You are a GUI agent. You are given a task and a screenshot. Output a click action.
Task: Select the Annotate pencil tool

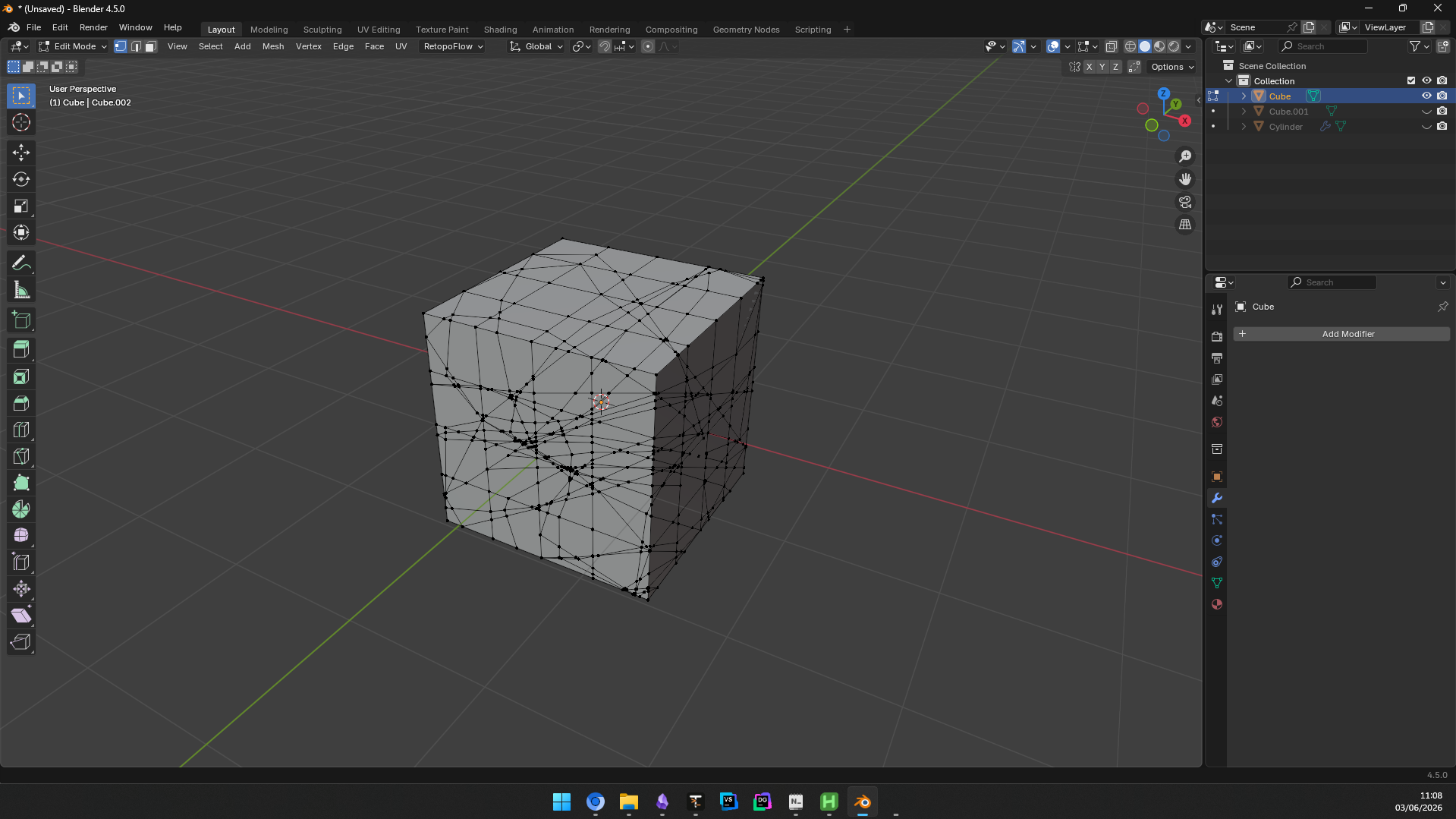click(21, 263)
